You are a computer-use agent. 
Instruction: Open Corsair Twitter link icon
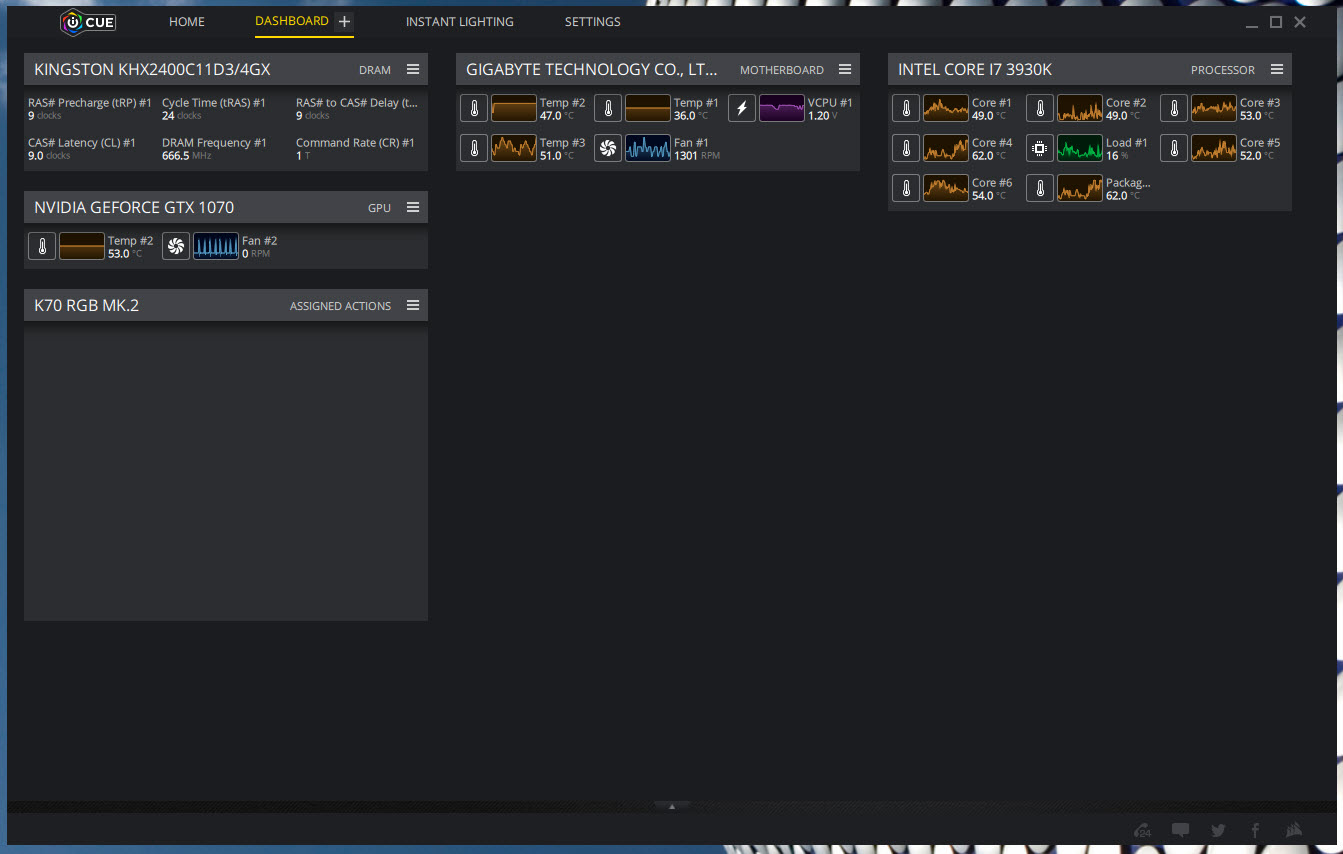1218,830
